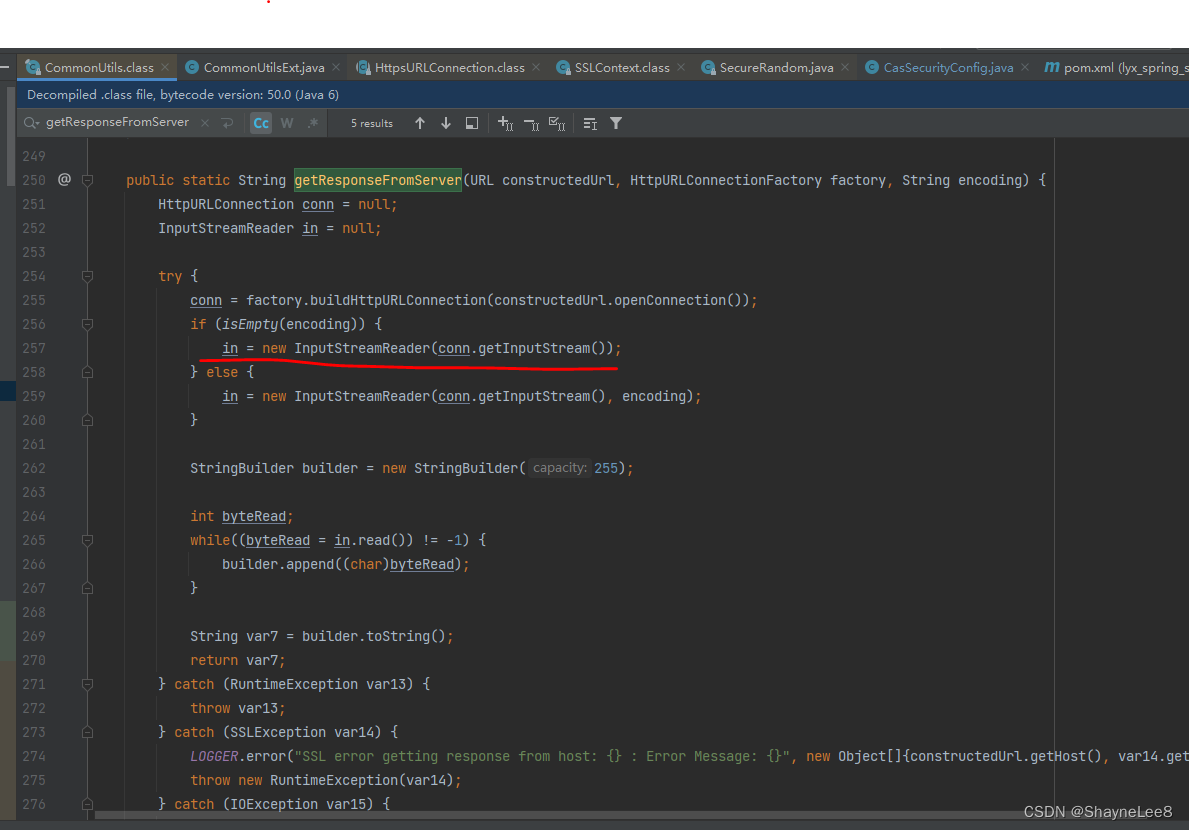Click the @ gutter icon on line 250
The image size is (1189, 830).
[64, 180]
